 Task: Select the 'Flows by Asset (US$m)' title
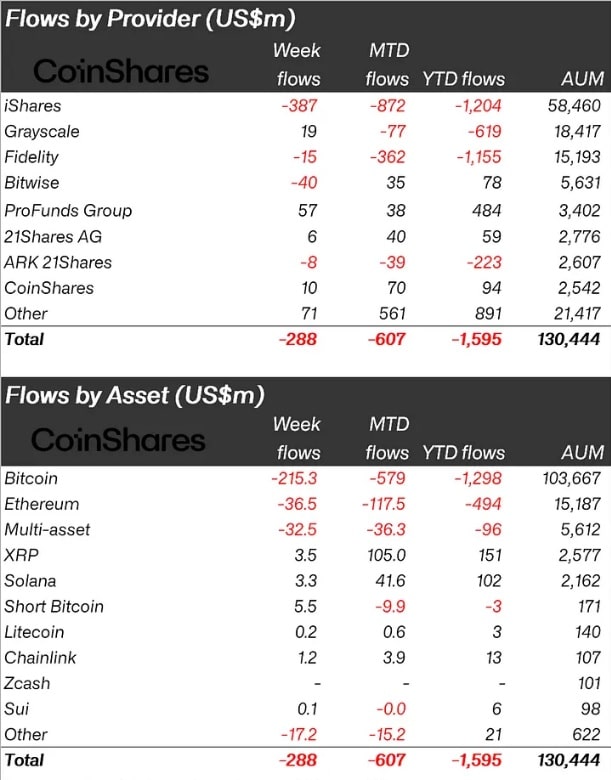135,394
